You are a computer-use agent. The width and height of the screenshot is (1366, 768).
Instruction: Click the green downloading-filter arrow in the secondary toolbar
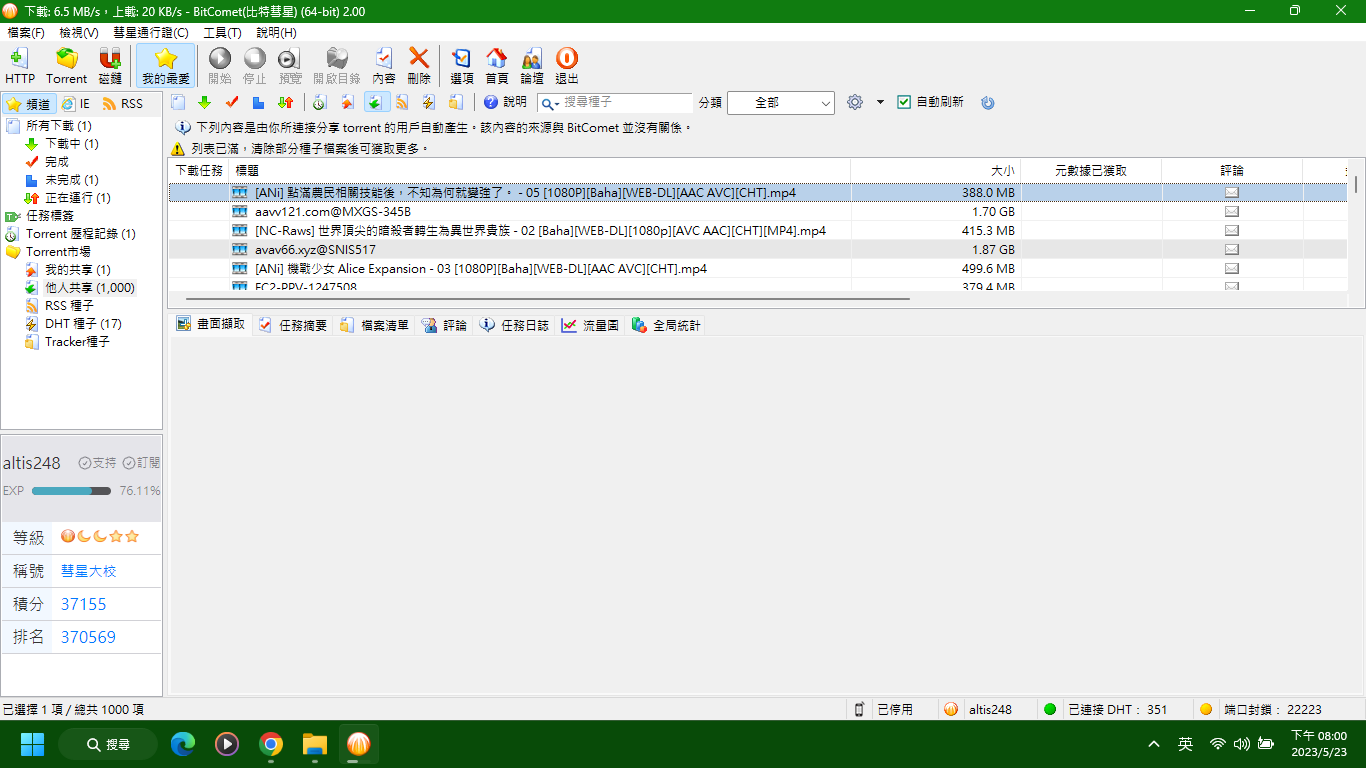[x=205, y=102]
